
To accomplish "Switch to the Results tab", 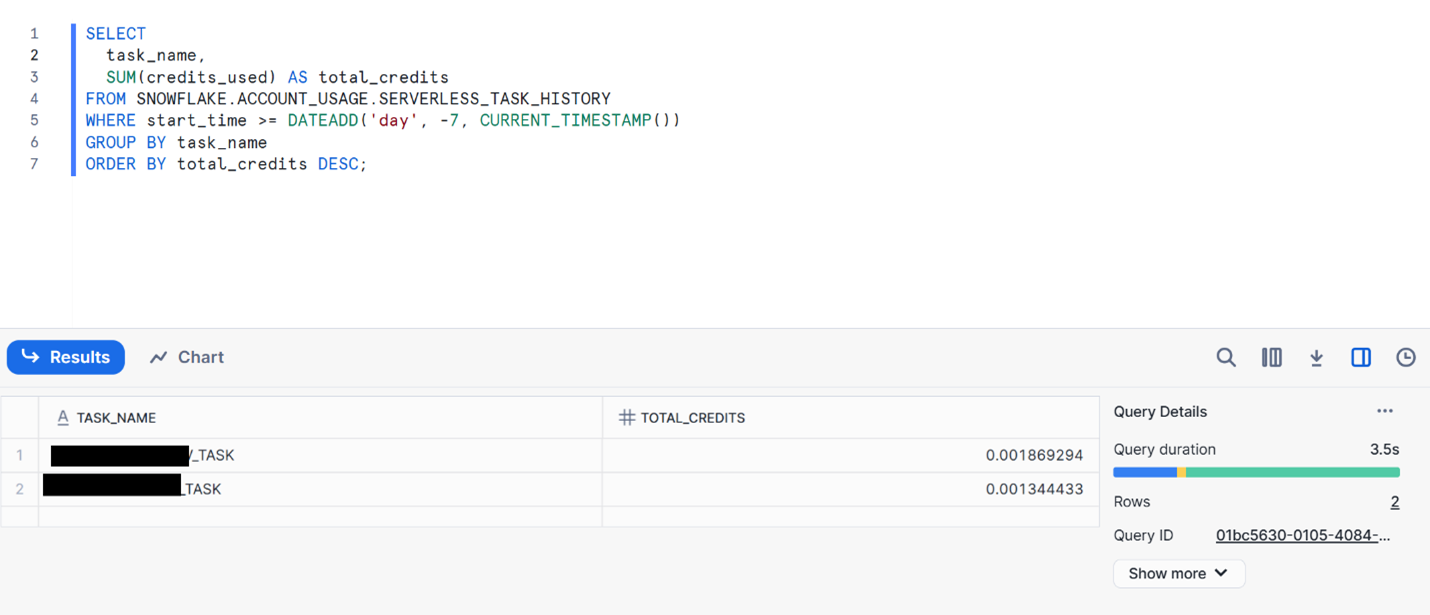I will click(x=66, y=357).
